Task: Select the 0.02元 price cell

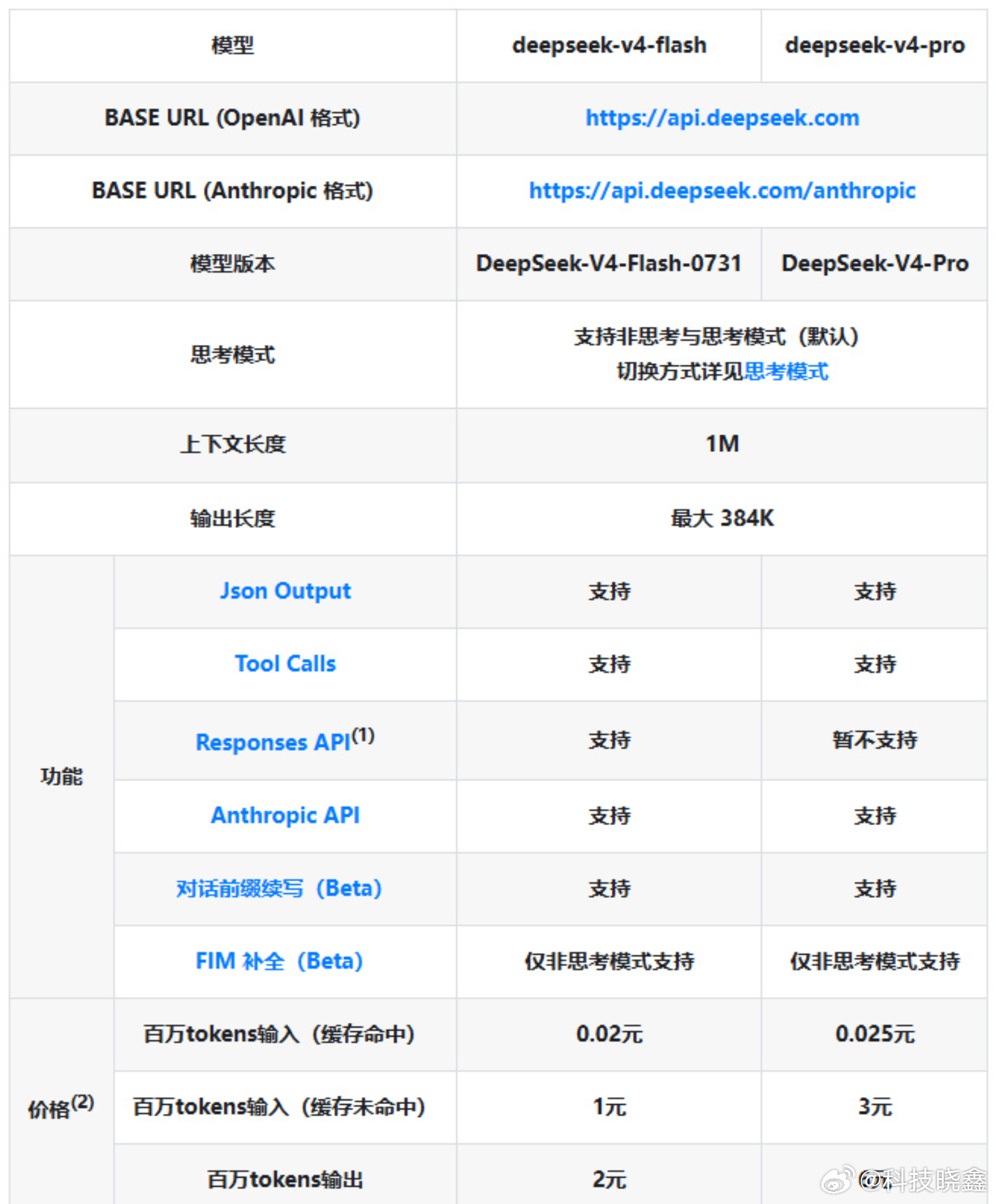Action: (609, 1034)
